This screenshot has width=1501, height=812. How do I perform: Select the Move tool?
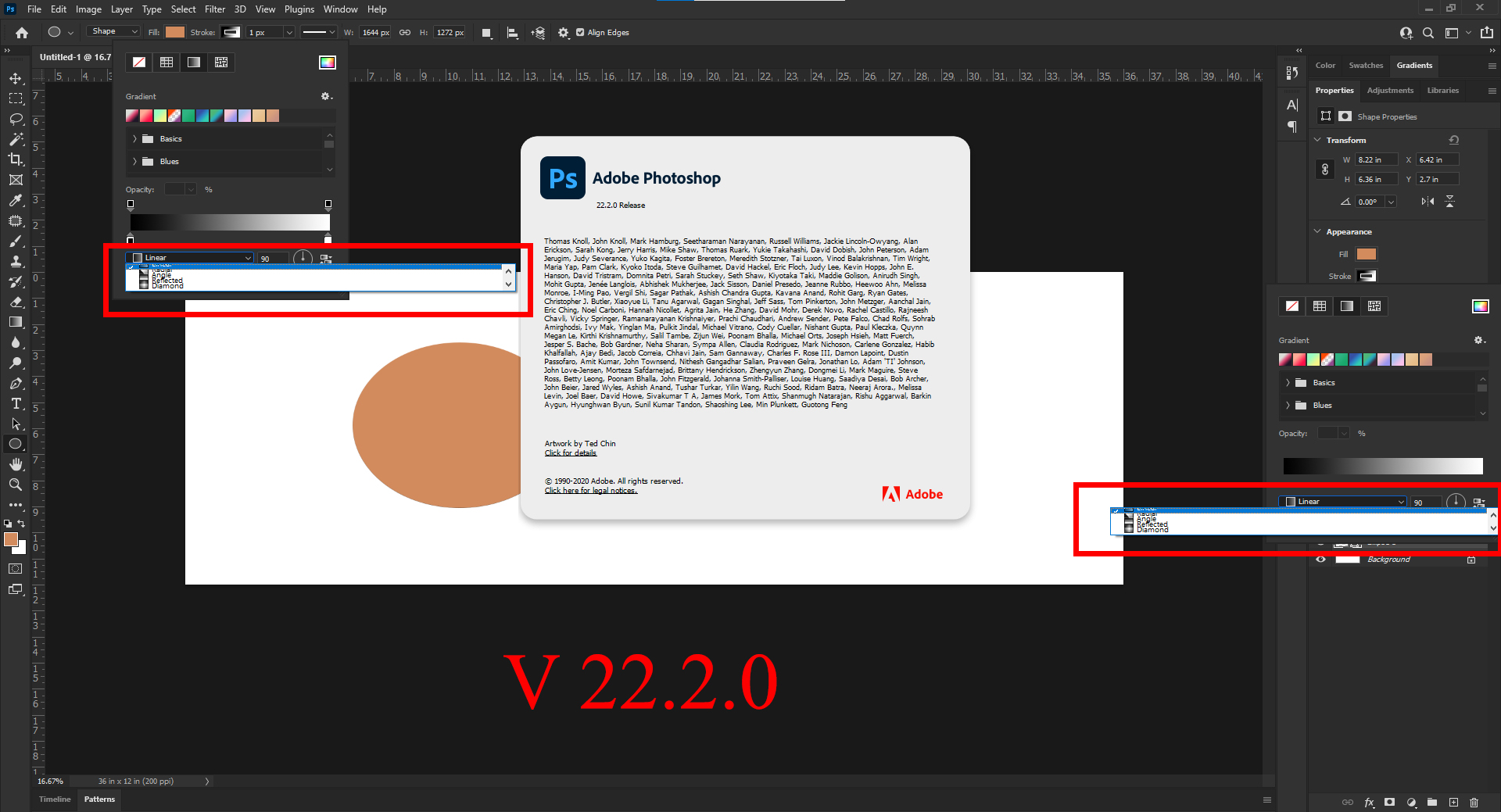(15, 78)
